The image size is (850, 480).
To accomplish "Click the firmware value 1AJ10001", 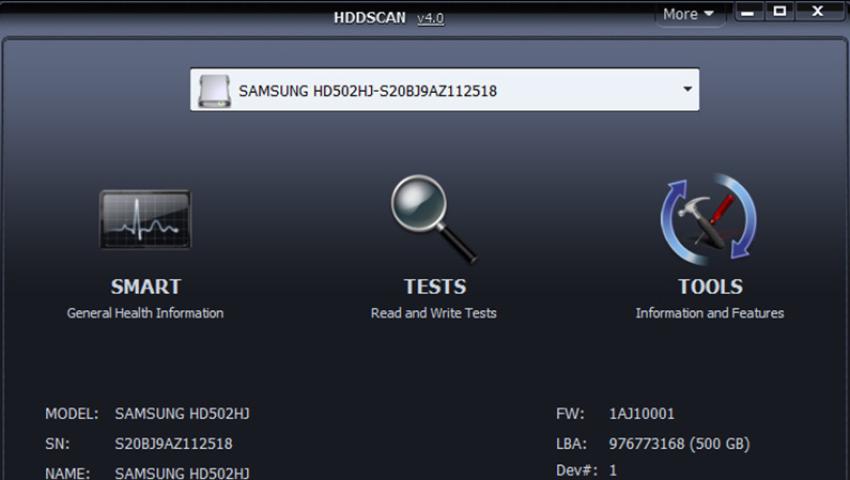I will 641,413.
